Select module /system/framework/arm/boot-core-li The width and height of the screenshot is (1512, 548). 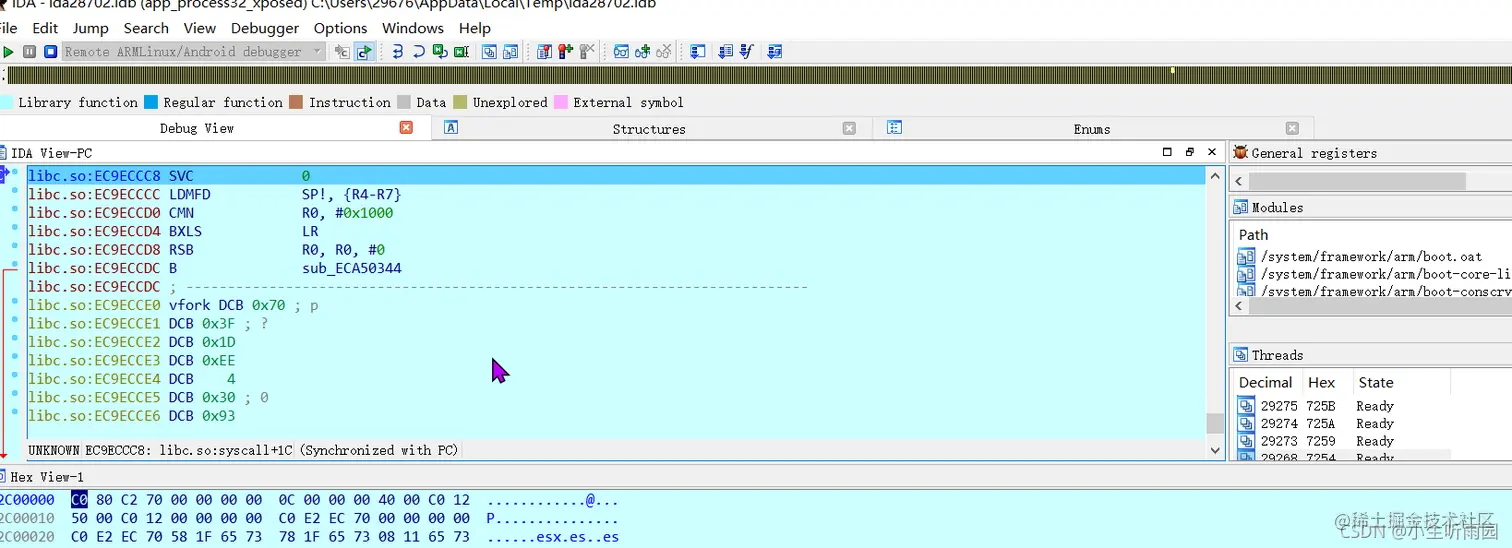(1374, 274)
